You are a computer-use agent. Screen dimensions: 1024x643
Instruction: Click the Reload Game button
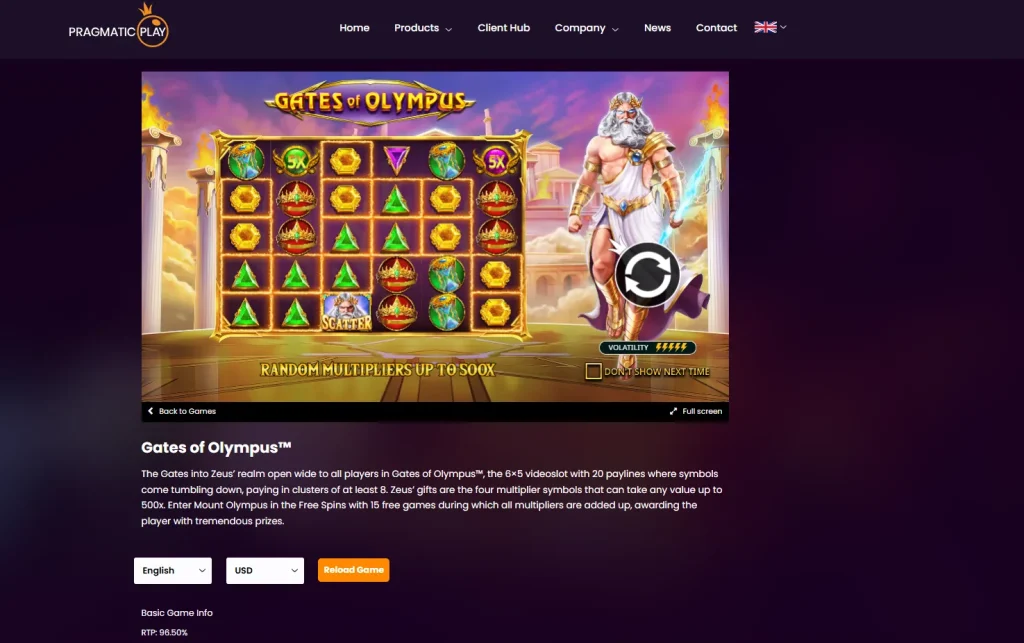point(353,570)
